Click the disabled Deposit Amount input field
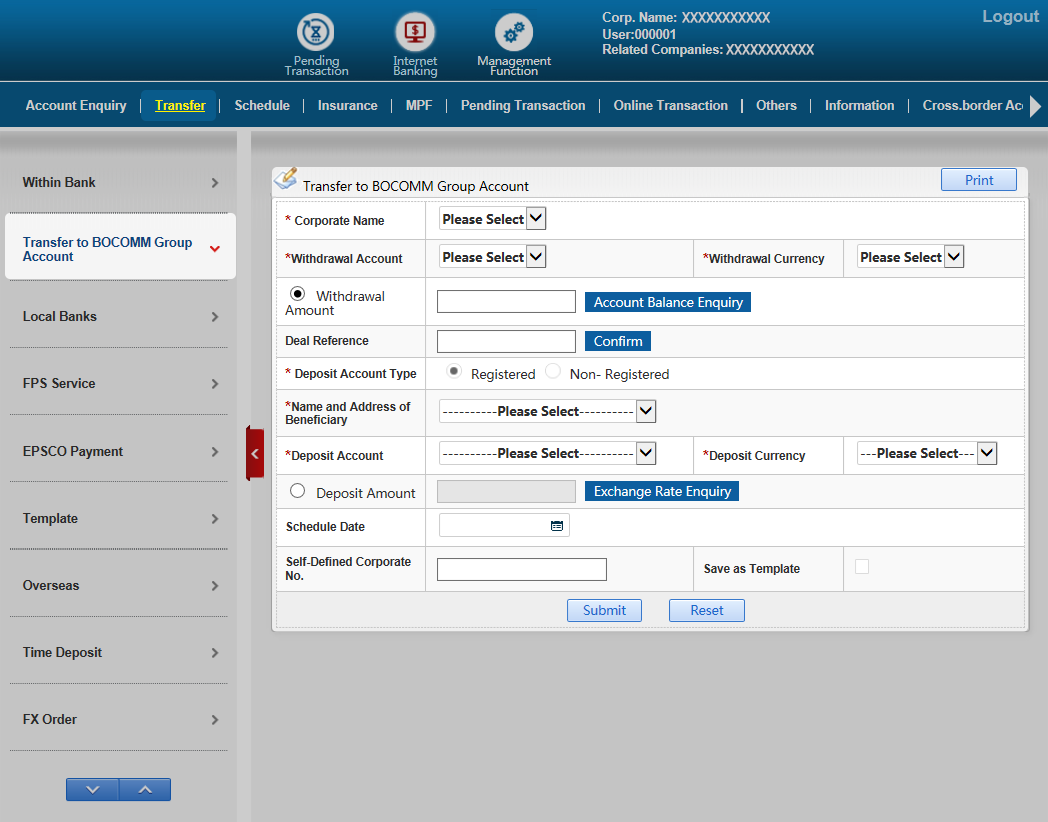The image size is (1048, 822). [x=506, y=491]
